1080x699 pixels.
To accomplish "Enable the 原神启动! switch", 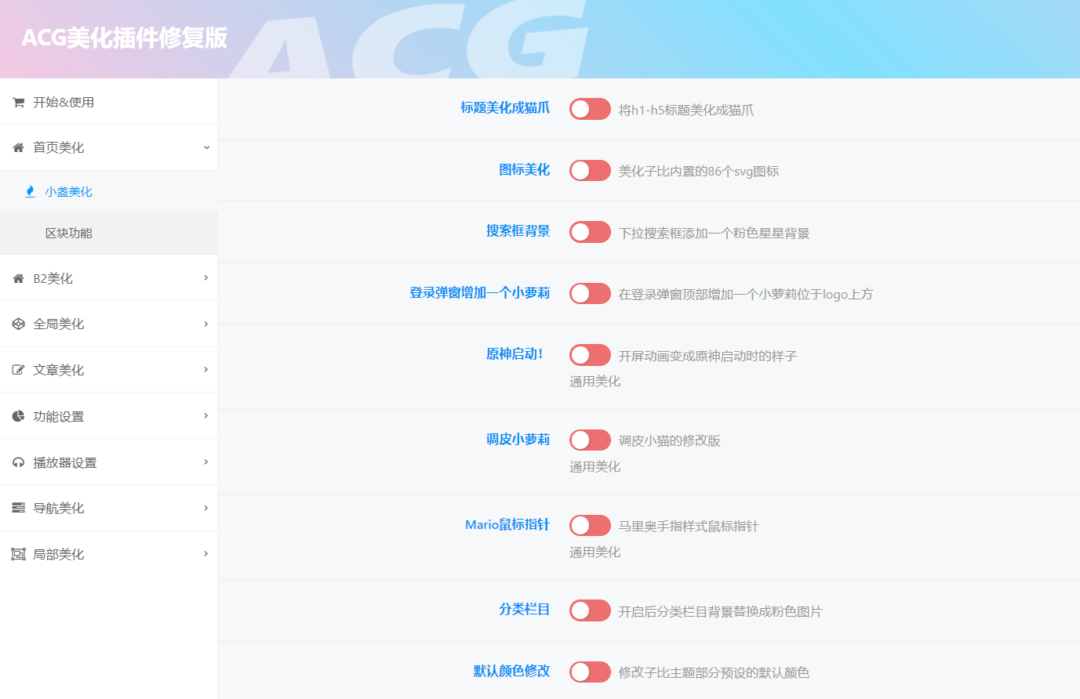I will pyautogui.click(x=590, y=355).
